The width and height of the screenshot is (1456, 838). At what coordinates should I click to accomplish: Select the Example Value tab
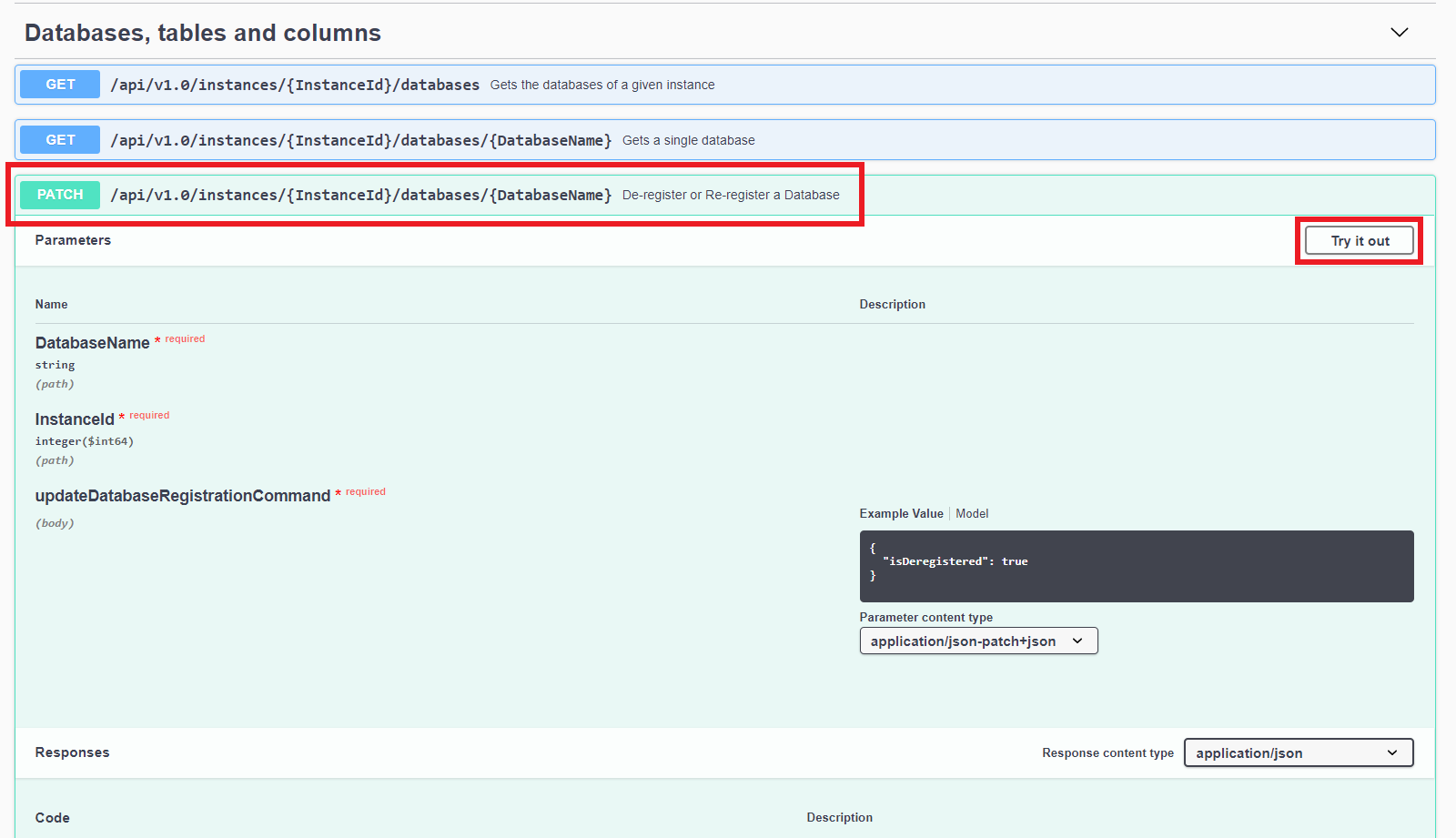click(901, 513)
